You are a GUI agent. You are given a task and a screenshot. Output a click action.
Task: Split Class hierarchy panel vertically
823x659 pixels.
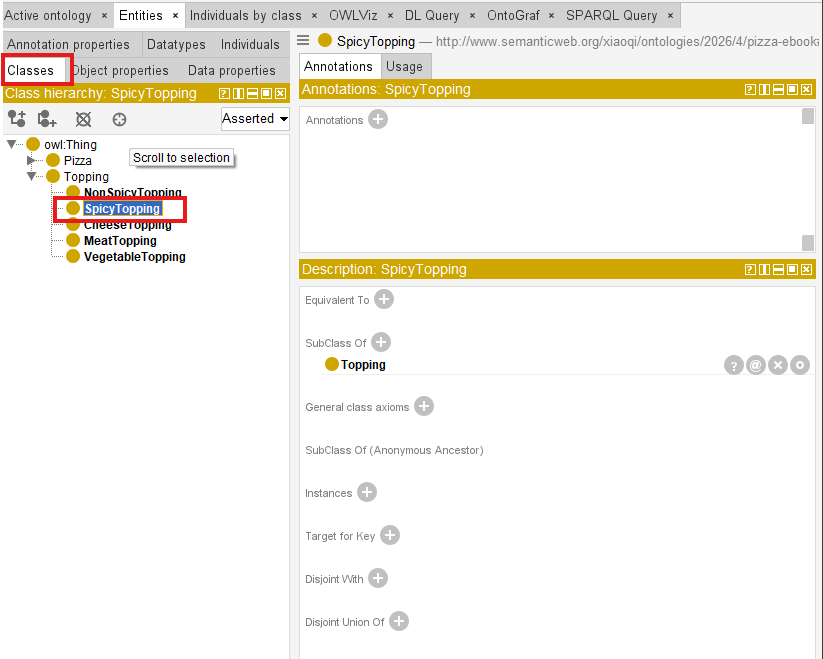tap(238, 93)
